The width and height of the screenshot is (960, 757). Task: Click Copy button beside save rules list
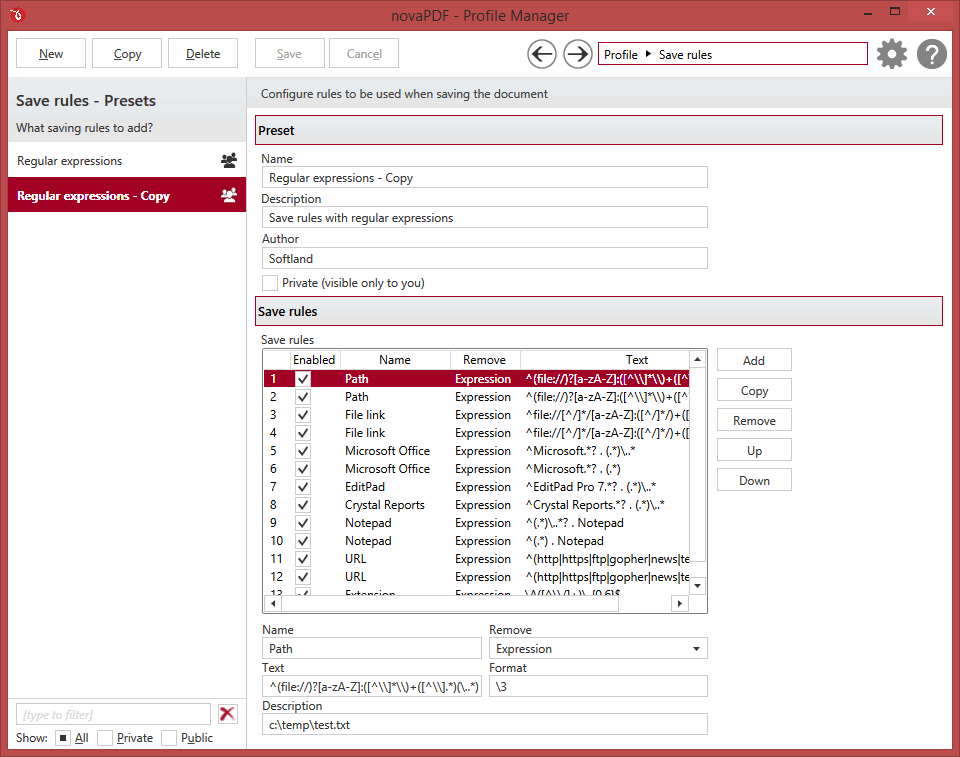point(754,390)
